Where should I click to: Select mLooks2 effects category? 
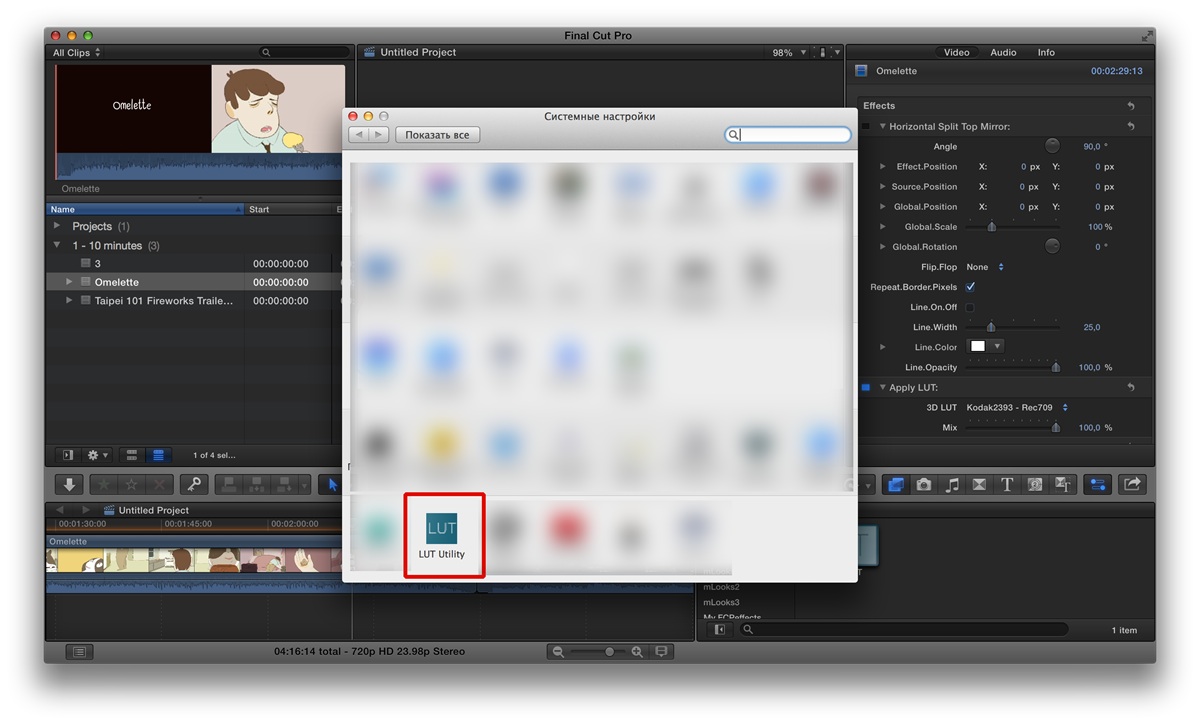[x=721, y=587]
